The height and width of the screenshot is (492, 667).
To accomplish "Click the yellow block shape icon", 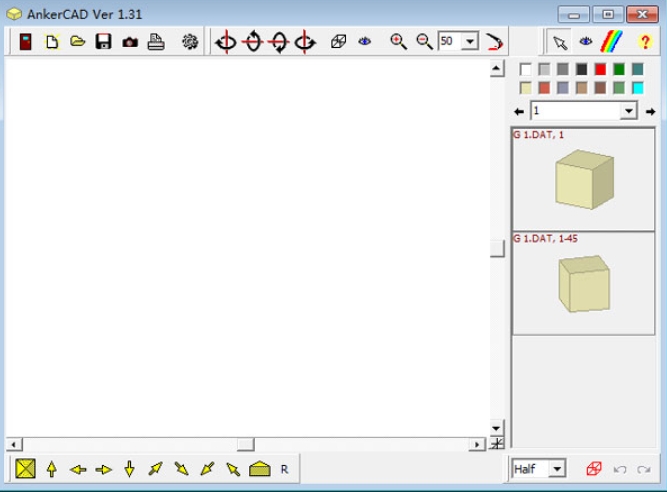I will point(259,469).
